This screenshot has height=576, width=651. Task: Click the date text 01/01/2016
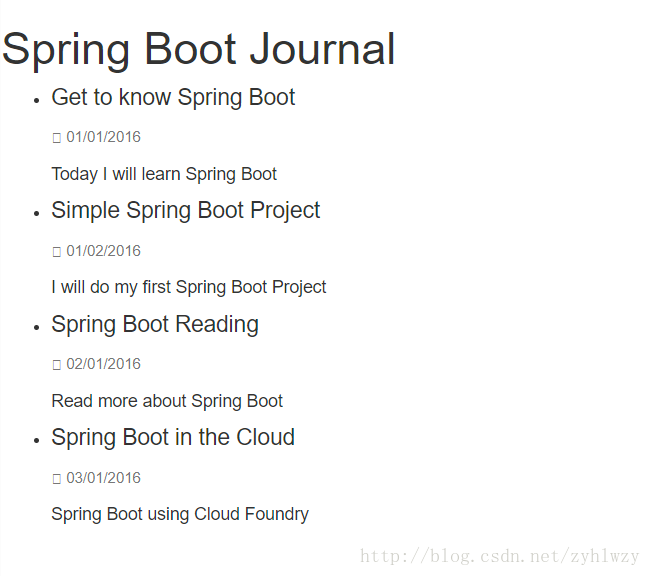pyautogui.click(x=103, y=137)
